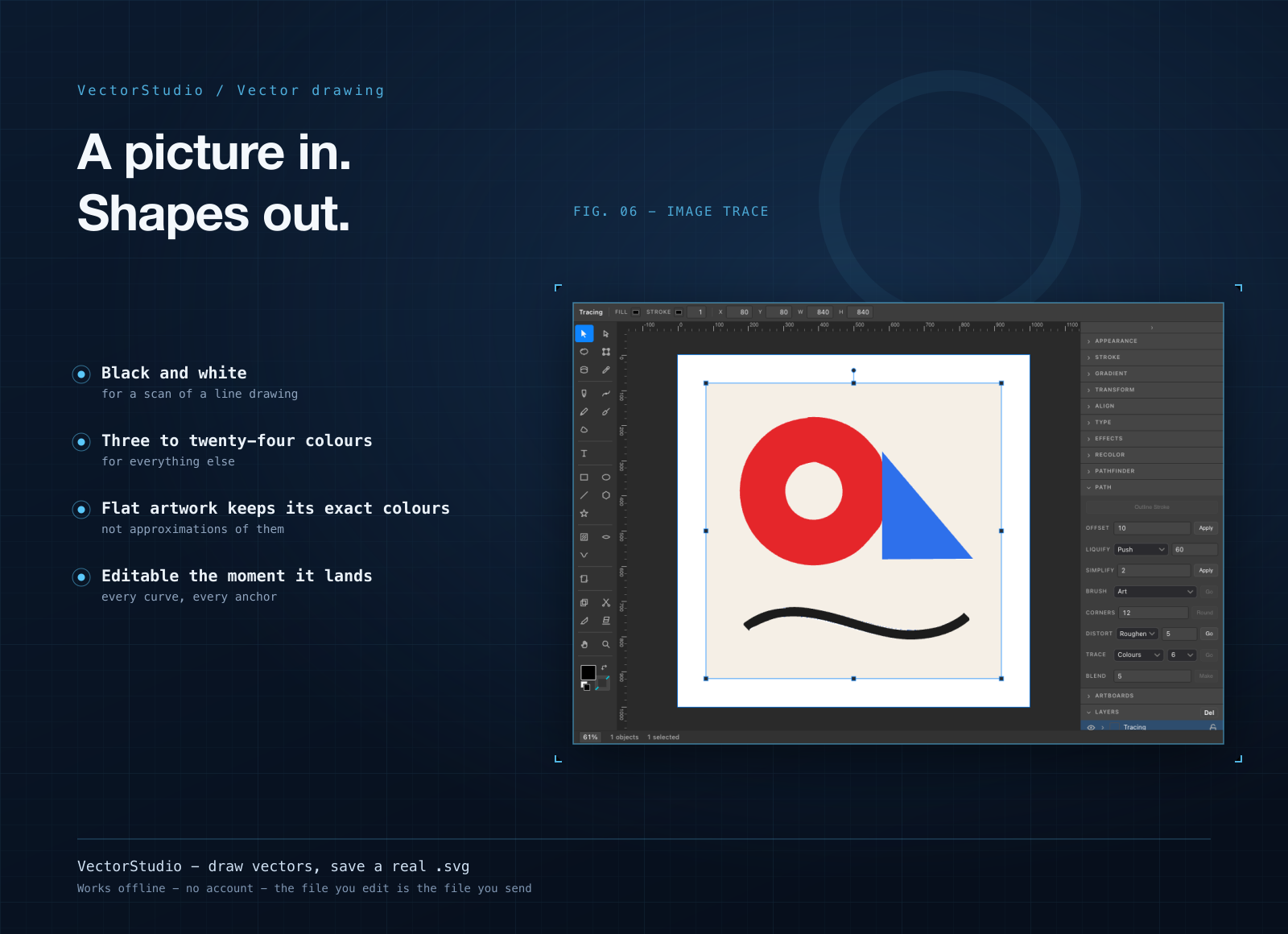Select the Line tool

(x=584, y=495)
